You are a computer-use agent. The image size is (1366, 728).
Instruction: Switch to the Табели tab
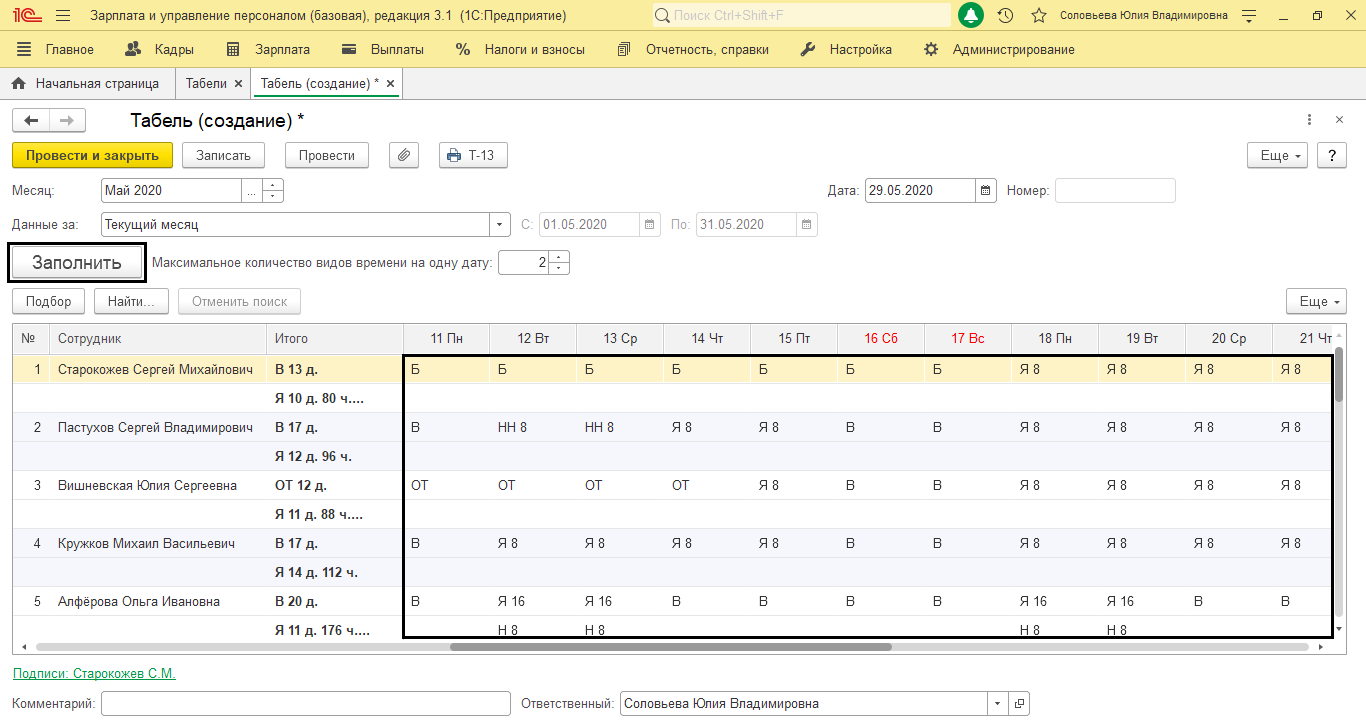[206, 84]
